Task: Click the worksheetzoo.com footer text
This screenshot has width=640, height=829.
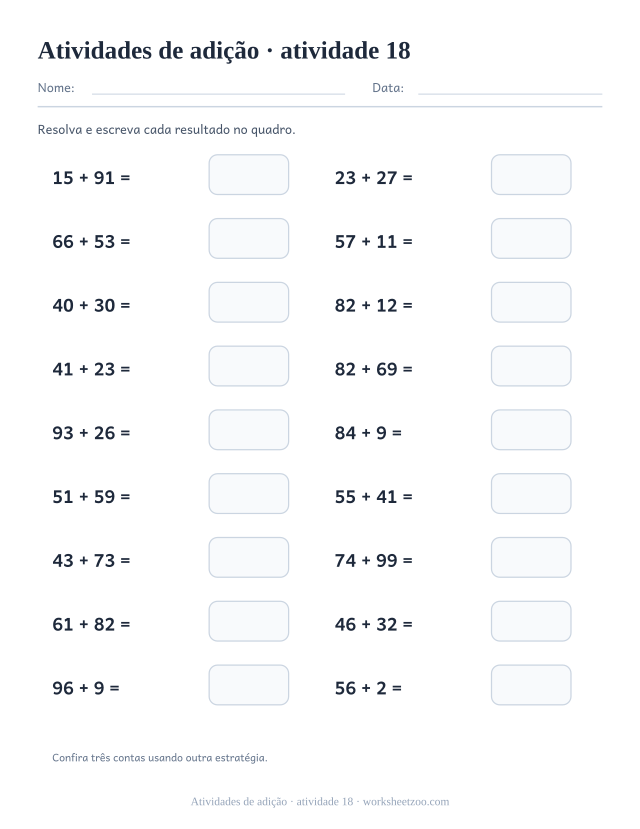Action: coord(406,802)
